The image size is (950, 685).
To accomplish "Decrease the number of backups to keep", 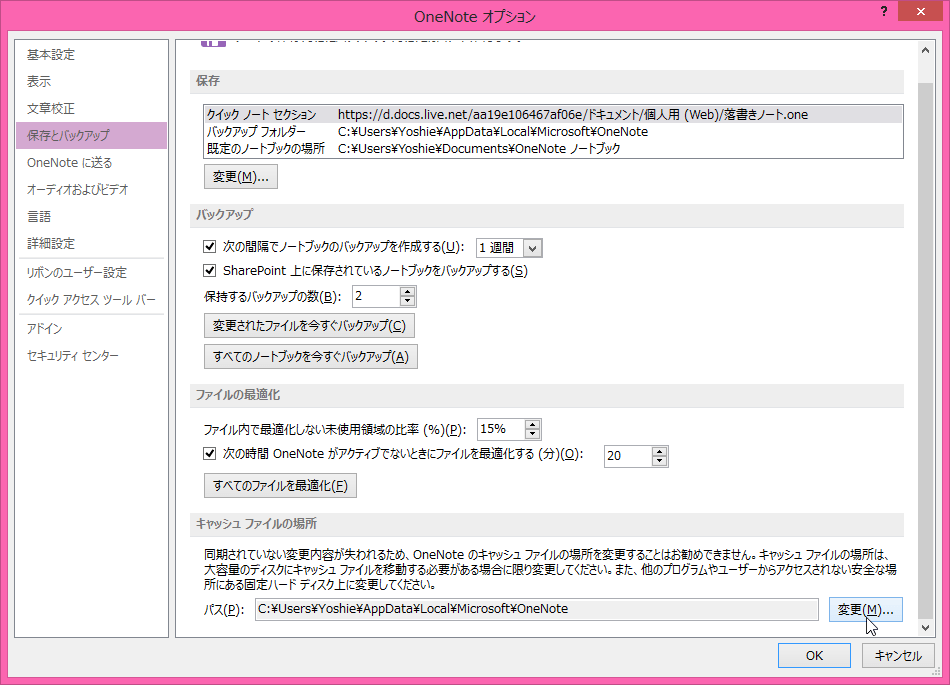I will [408, 301].
